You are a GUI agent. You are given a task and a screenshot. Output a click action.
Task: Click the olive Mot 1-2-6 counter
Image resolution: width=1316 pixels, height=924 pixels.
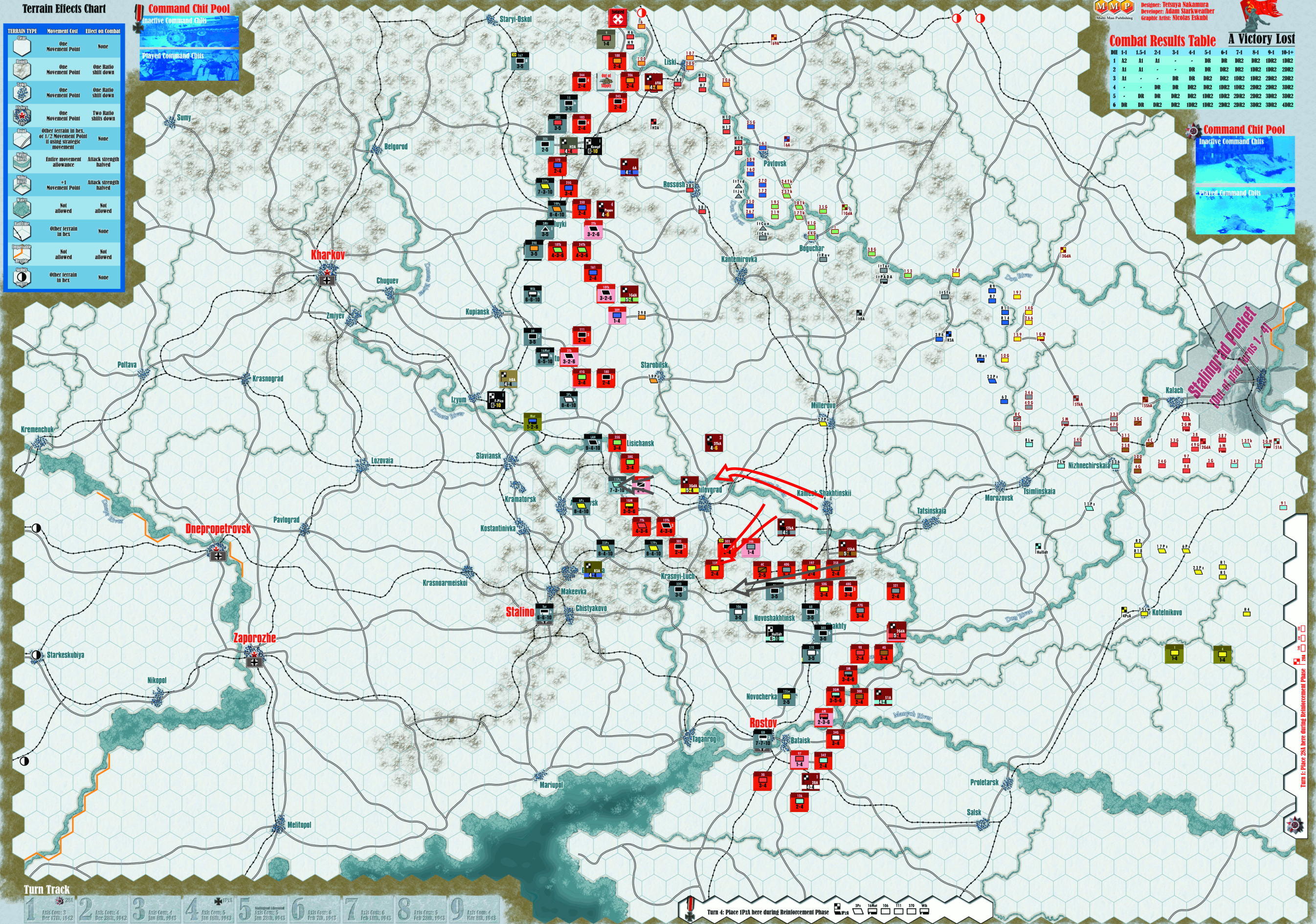click(x=533, y=422)
